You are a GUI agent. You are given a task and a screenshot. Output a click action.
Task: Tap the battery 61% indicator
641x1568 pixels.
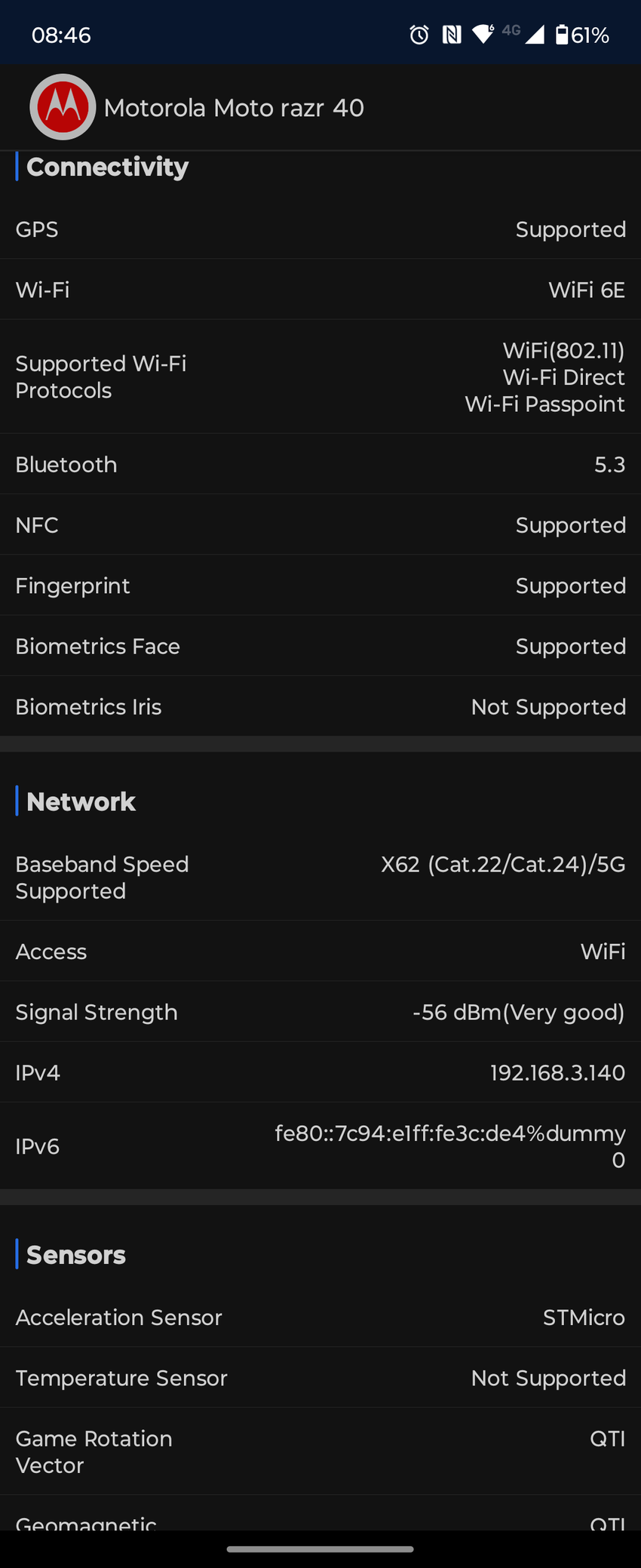tap(582, 35)
